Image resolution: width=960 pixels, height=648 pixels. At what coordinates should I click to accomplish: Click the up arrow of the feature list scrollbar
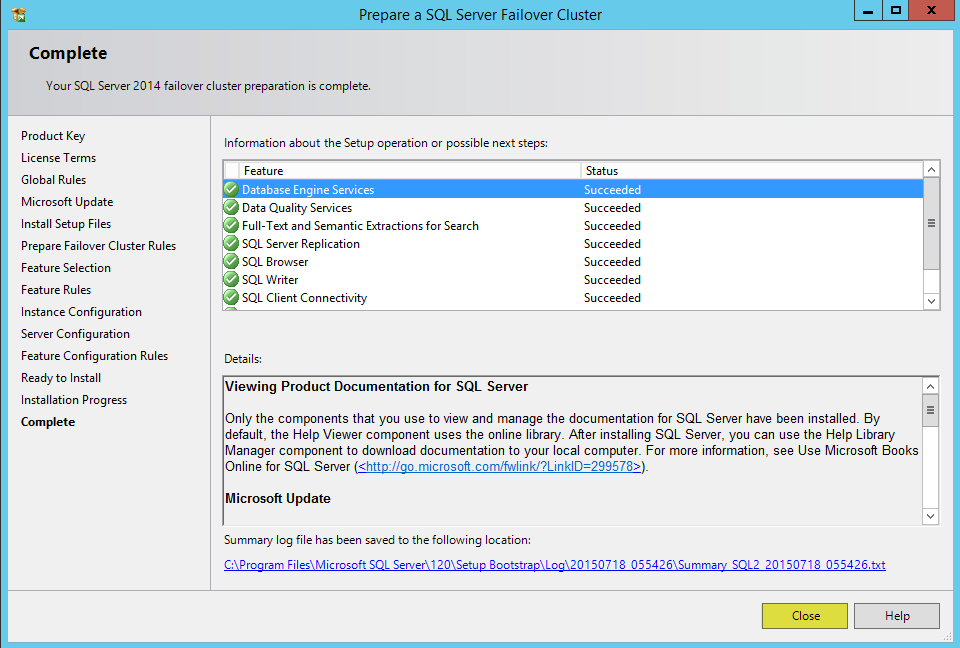click(931, 170)
